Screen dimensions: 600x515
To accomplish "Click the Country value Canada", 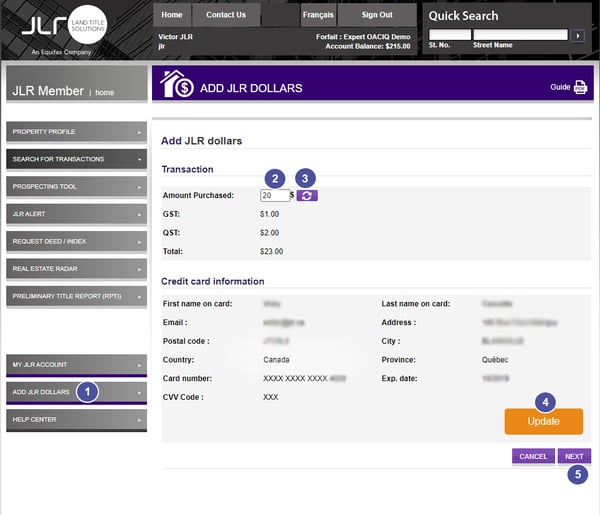I will [276, 360].
